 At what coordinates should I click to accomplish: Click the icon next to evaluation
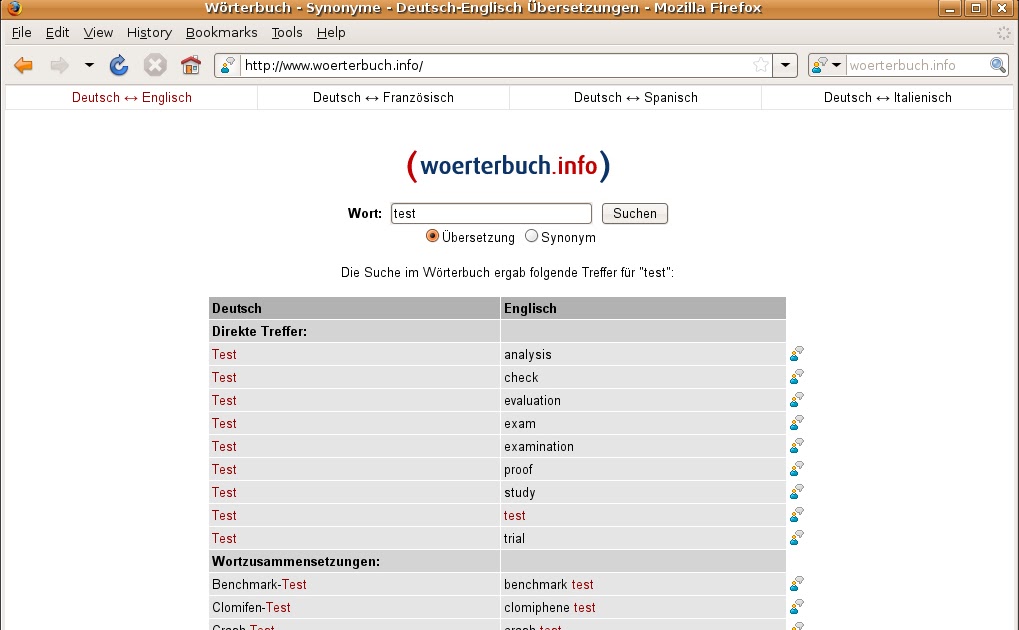pos(797,400)
